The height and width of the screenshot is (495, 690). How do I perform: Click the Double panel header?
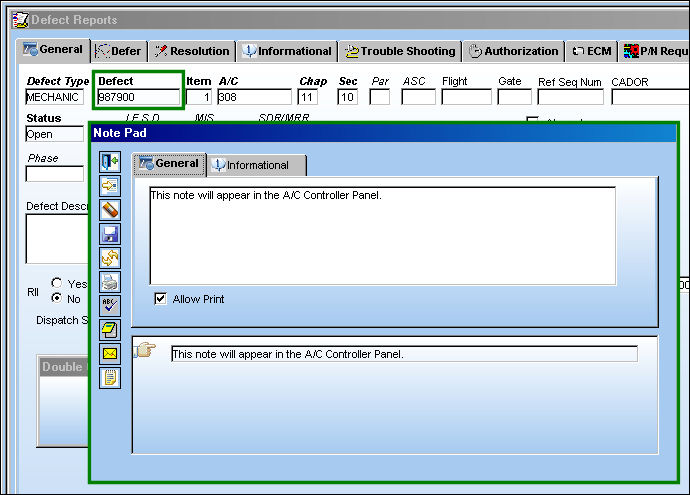(64, 367)
